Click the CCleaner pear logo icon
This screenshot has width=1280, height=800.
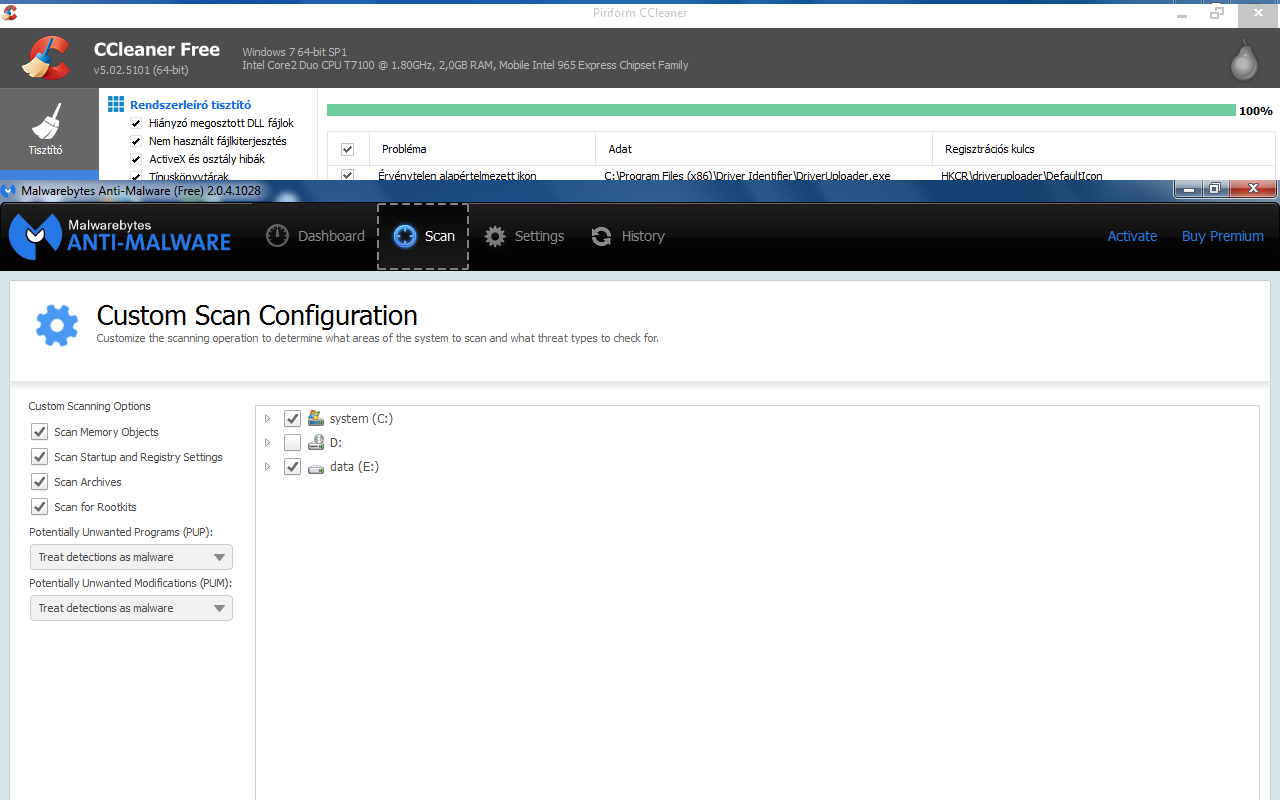click(x=1243, y=59)
